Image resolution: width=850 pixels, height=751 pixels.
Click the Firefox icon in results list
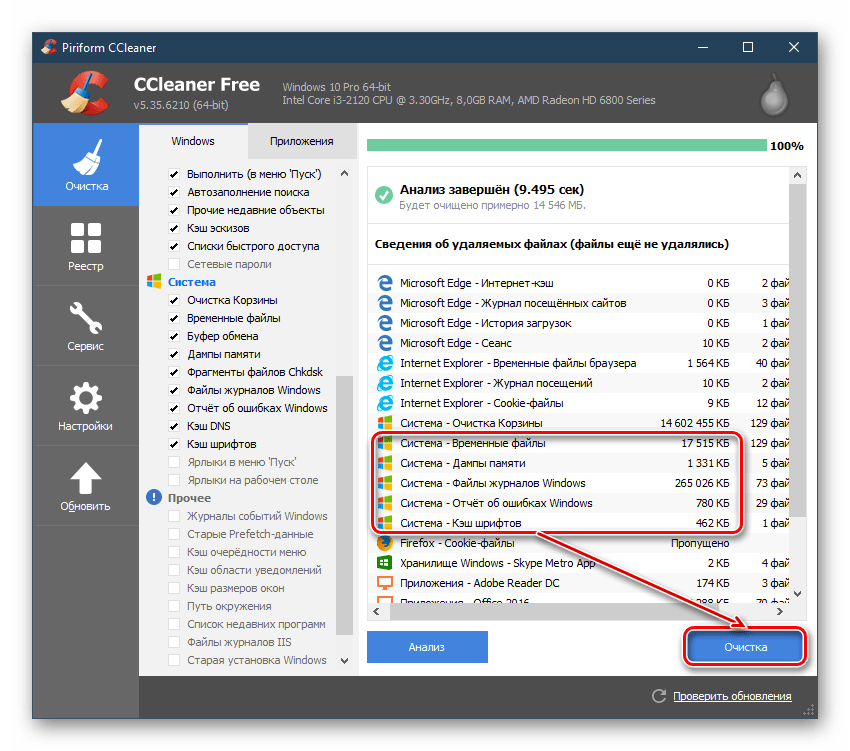385,543
